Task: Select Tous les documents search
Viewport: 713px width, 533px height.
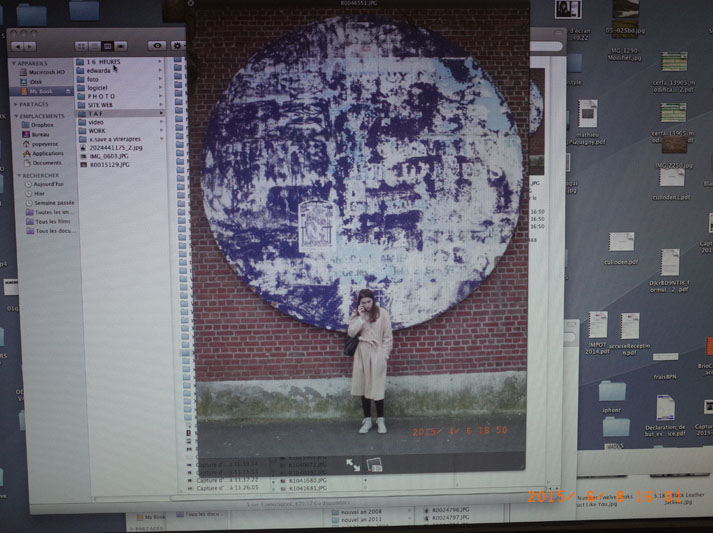Action: 50,231
